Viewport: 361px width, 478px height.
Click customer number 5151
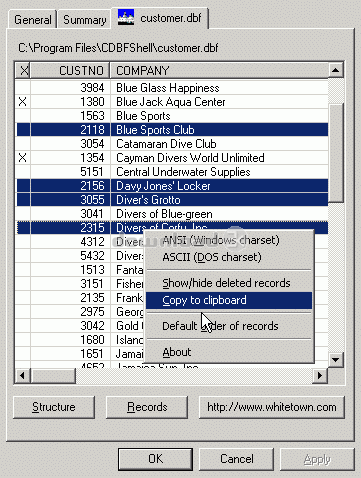tap(92, 172)
